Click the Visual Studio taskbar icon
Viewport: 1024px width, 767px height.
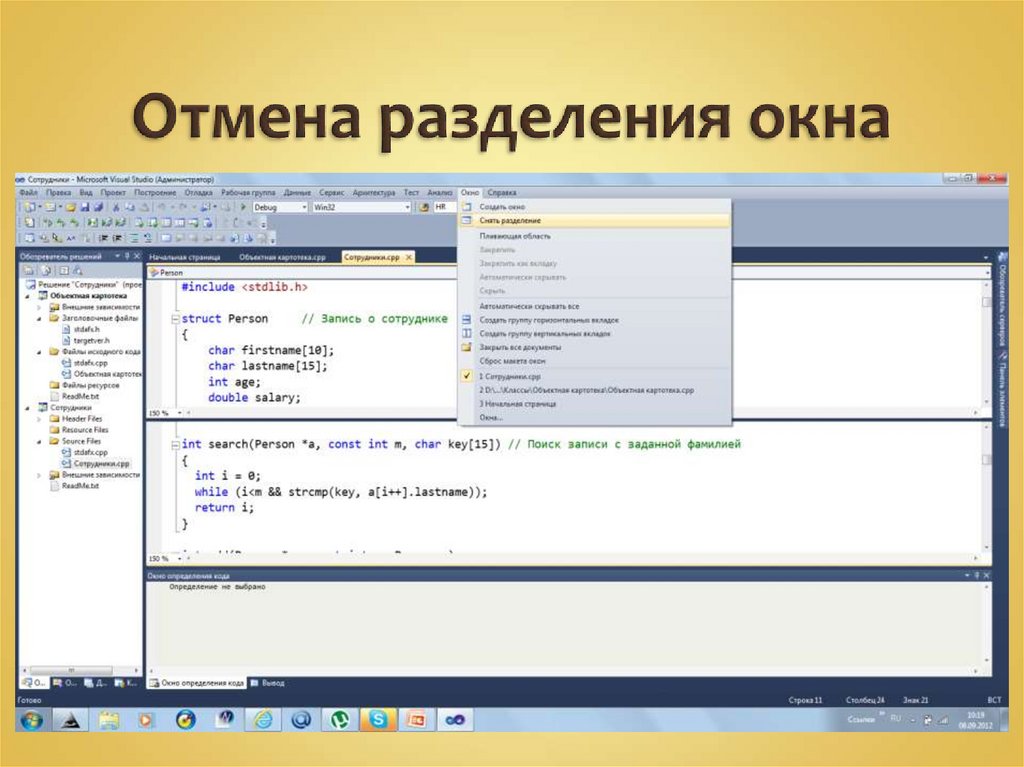(455, 720)
